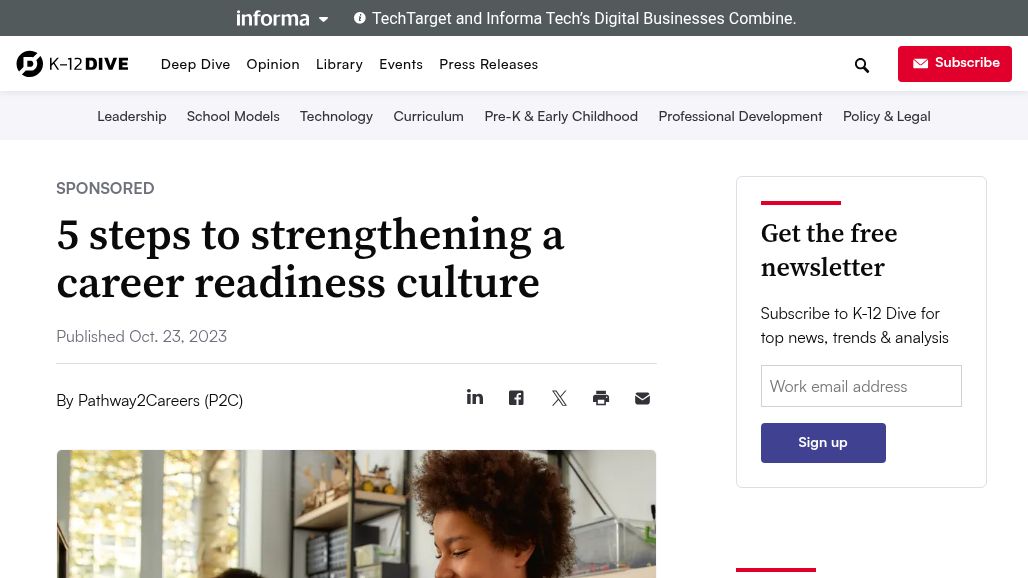Open Pre-K & Early Childhood topic
Image resolution: width=1028 pixels, height=578 pixels.
[x=561, y=116]
